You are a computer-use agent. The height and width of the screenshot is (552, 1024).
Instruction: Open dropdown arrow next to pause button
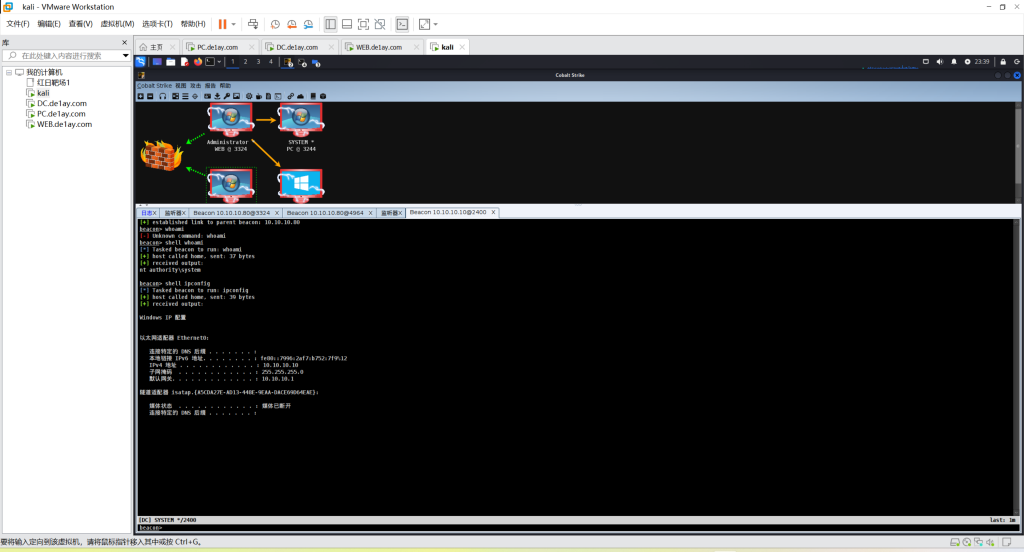233,24
